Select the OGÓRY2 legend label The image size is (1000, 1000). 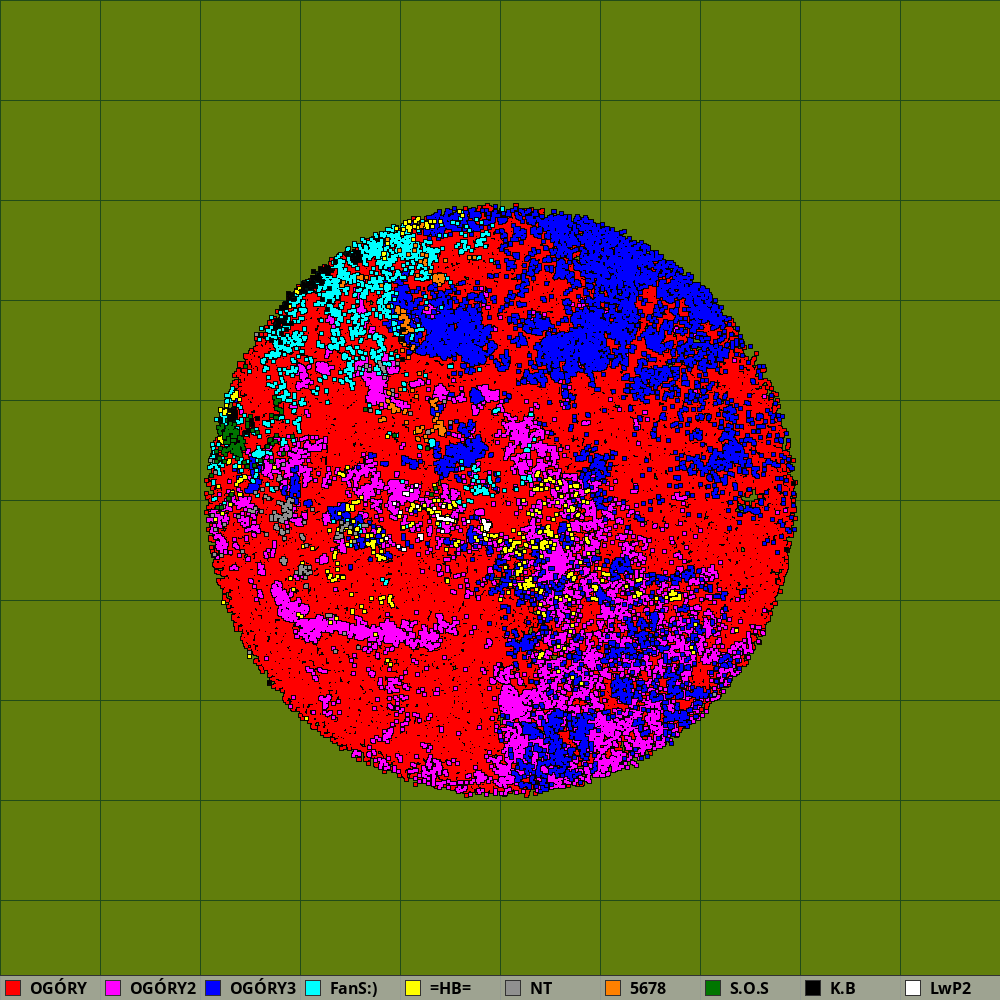click(163, 988)
